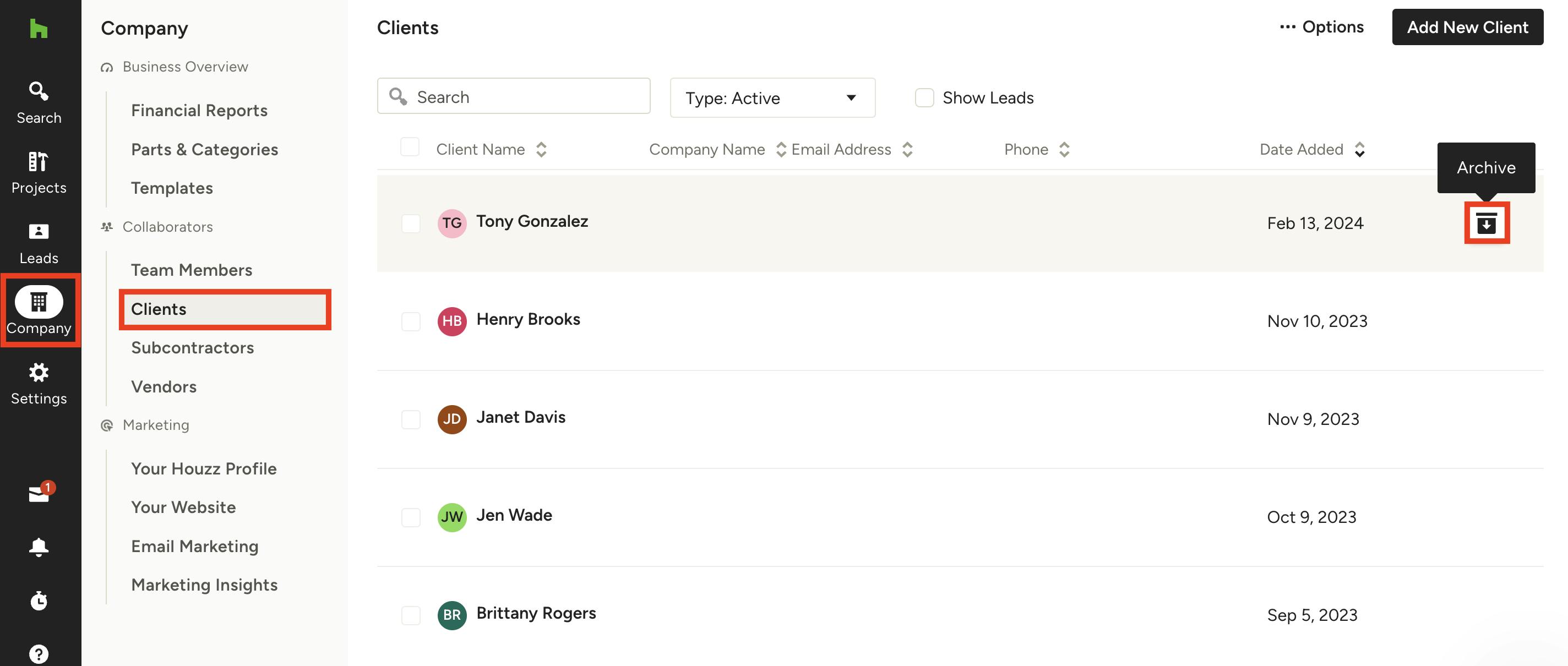Image resolution: width=1568 pixels, height=666 pixels.
Task: Open Search in left sidebar
Action: [x=39, y=103]
